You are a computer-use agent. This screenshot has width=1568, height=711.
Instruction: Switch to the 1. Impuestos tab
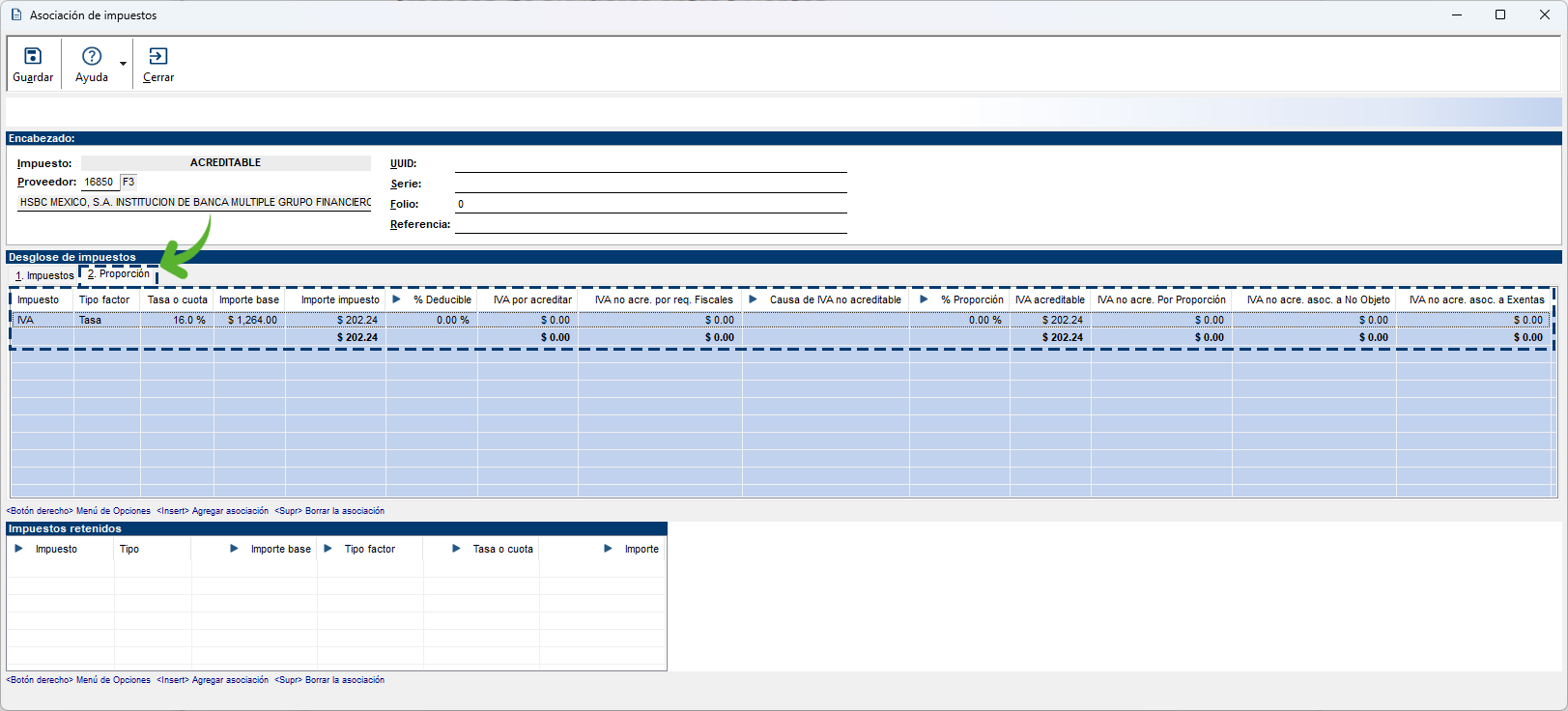point(44,276)
